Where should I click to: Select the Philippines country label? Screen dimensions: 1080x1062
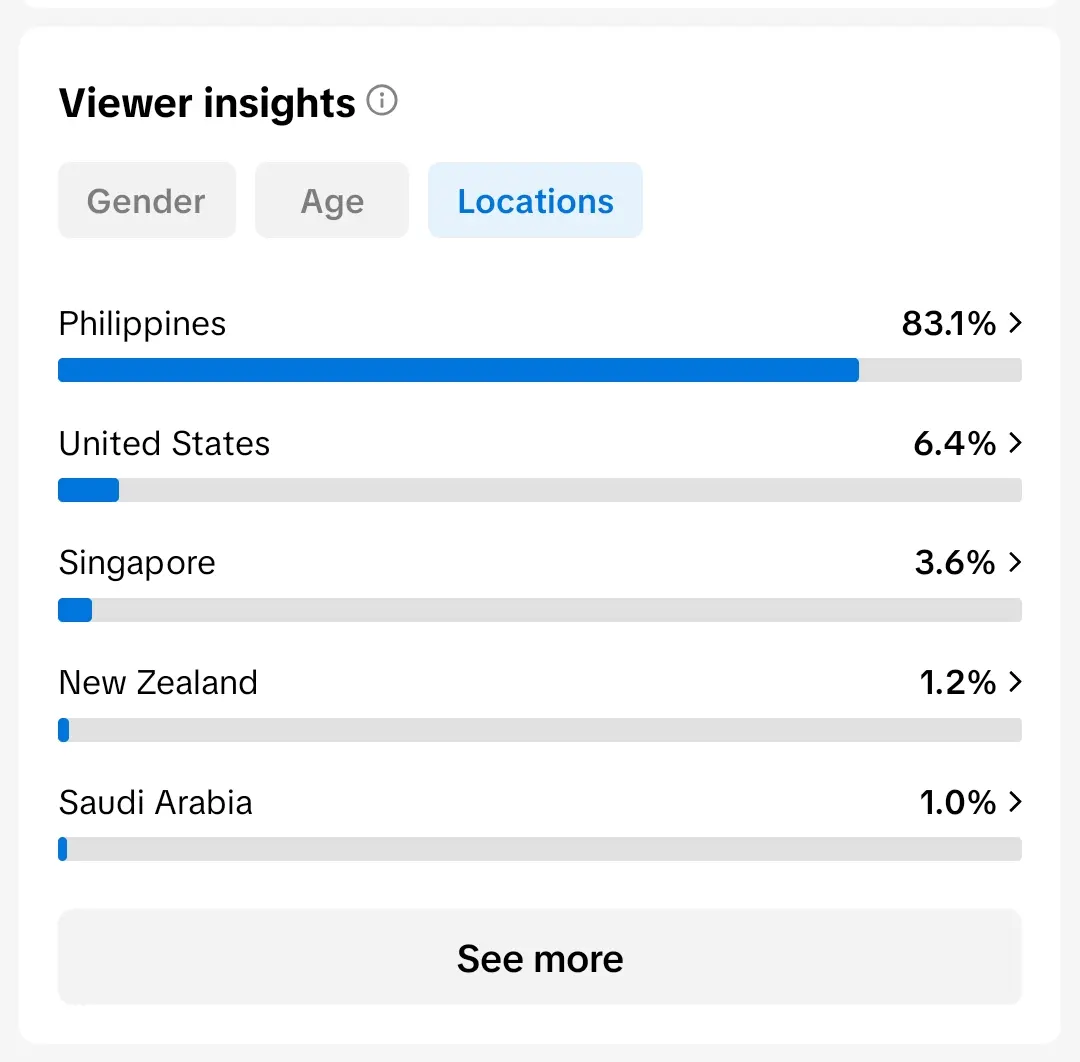[x=142, y=324]
